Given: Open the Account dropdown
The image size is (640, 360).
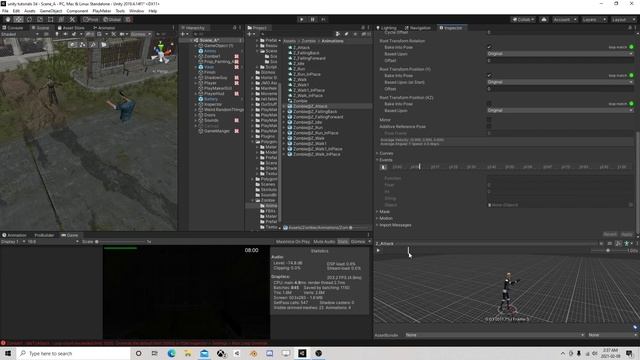Looking at the screenshot, I should (x=565, y=19).
